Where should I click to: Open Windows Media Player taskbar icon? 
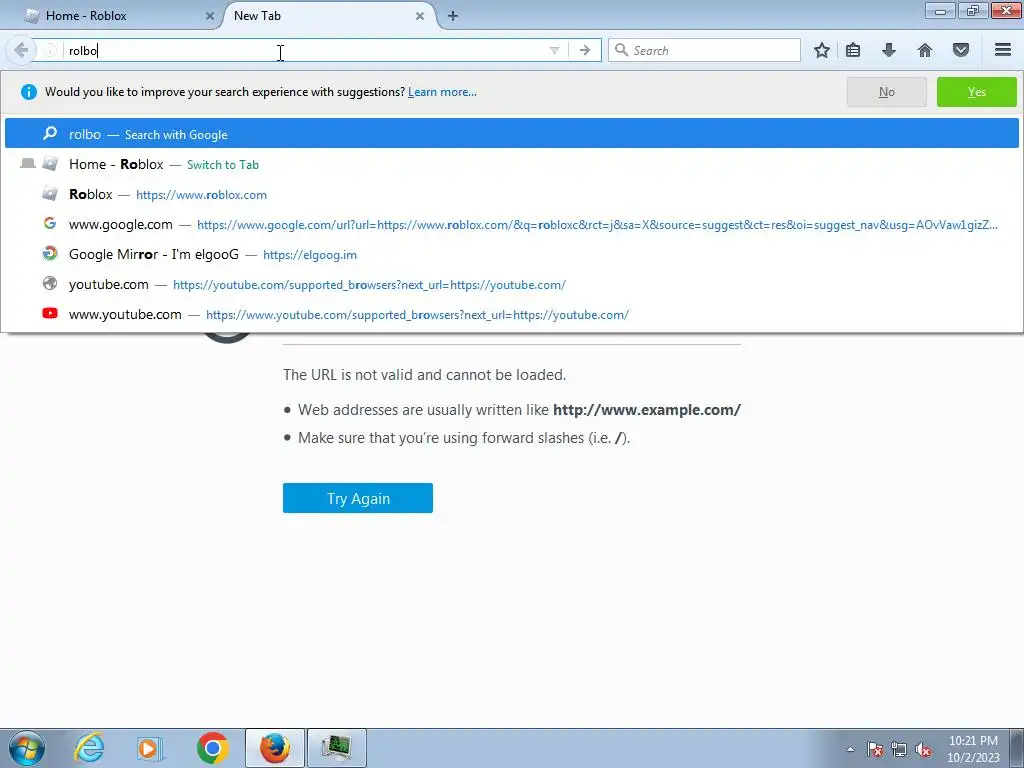coord(149,748)
